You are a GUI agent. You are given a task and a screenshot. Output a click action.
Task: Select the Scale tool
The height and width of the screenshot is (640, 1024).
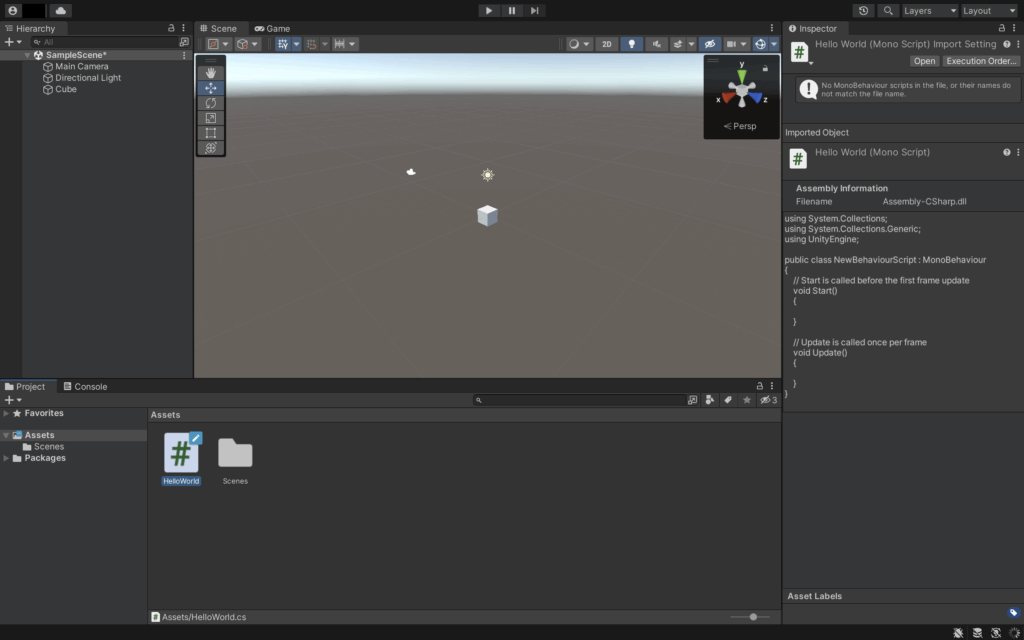point(211,118)
